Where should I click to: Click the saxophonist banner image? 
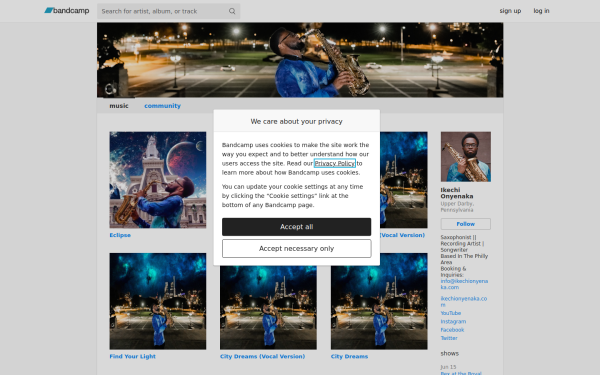click(300, 60)
